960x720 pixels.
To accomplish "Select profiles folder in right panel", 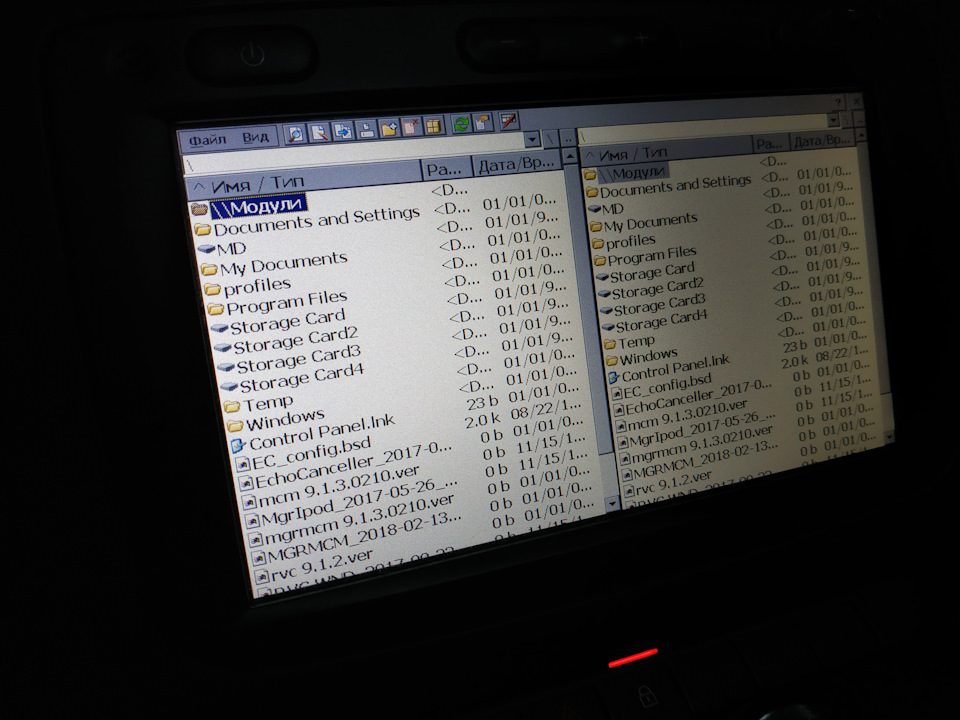I will tap(631, 241).
